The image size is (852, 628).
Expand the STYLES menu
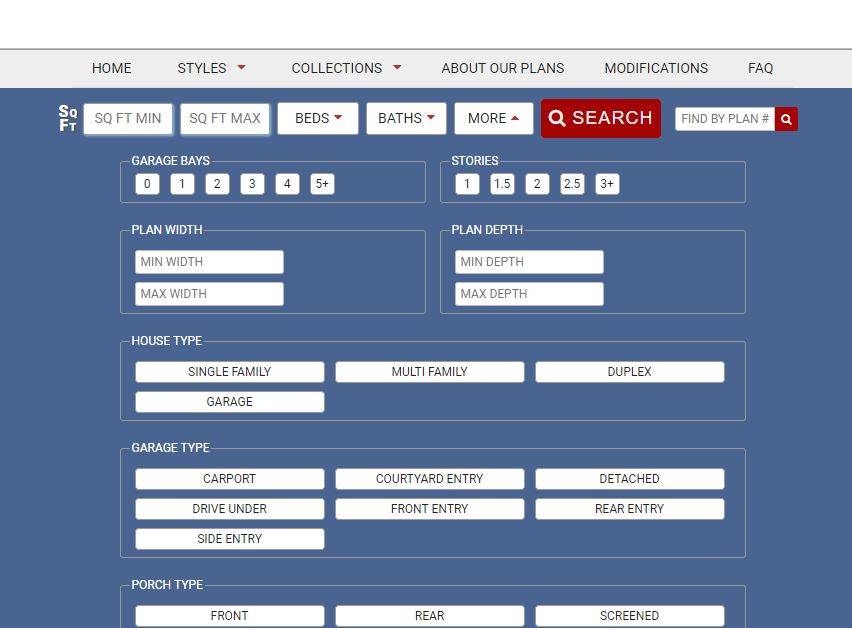click(x=211, y=68)
